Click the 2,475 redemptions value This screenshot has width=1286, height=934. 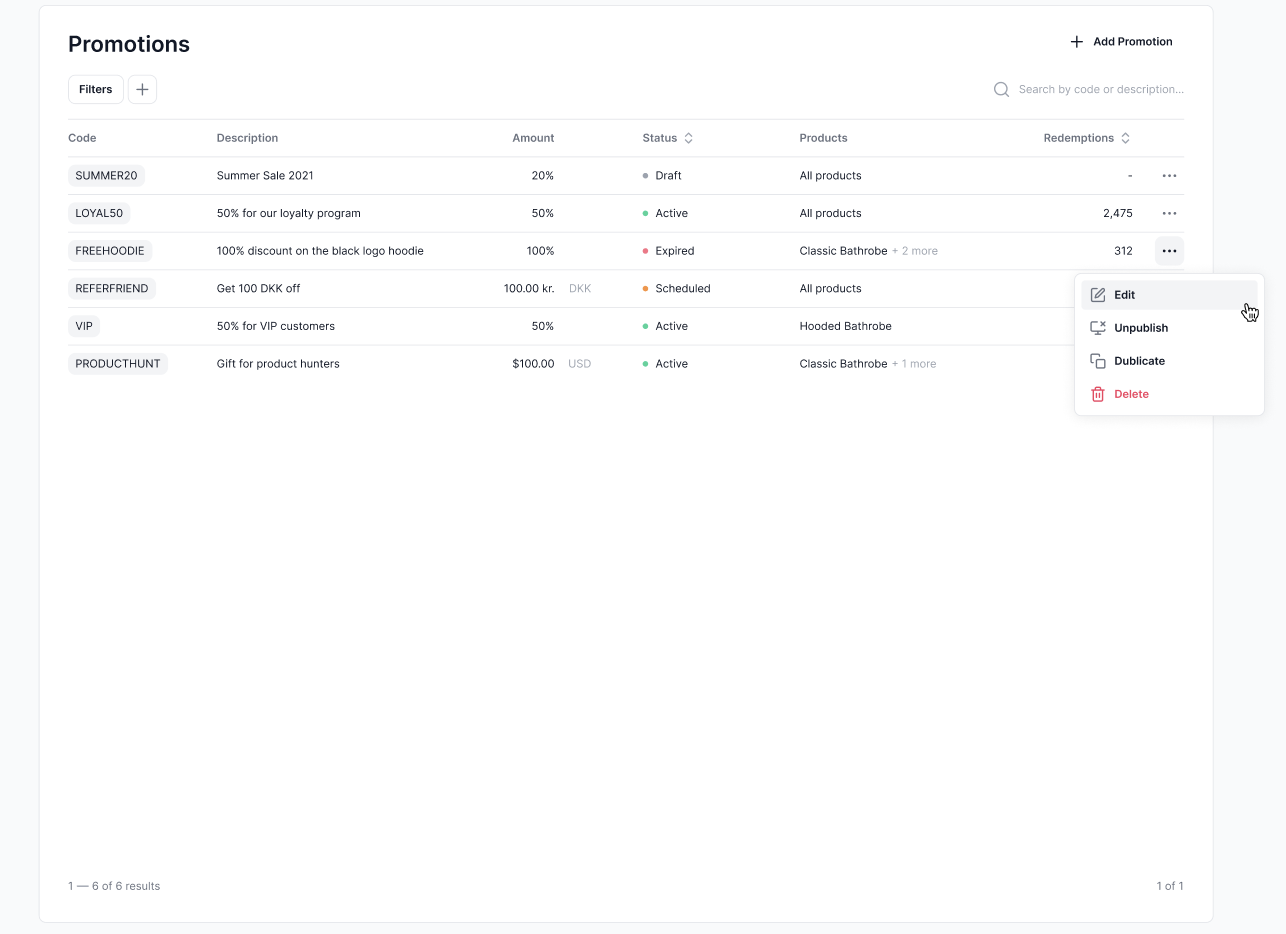point(1118,213)
